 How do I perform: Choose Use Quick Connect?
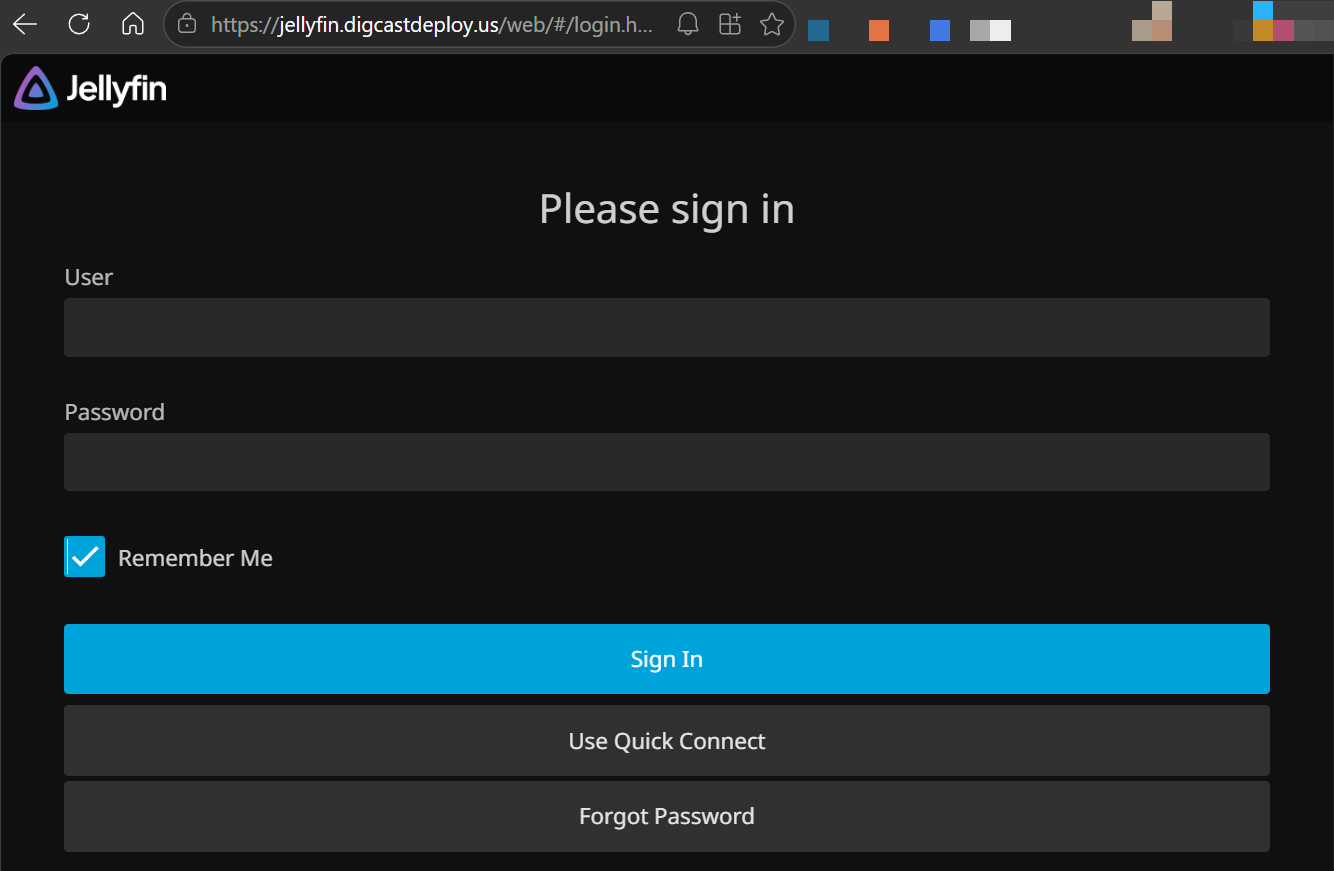click(x=667, y=741)
